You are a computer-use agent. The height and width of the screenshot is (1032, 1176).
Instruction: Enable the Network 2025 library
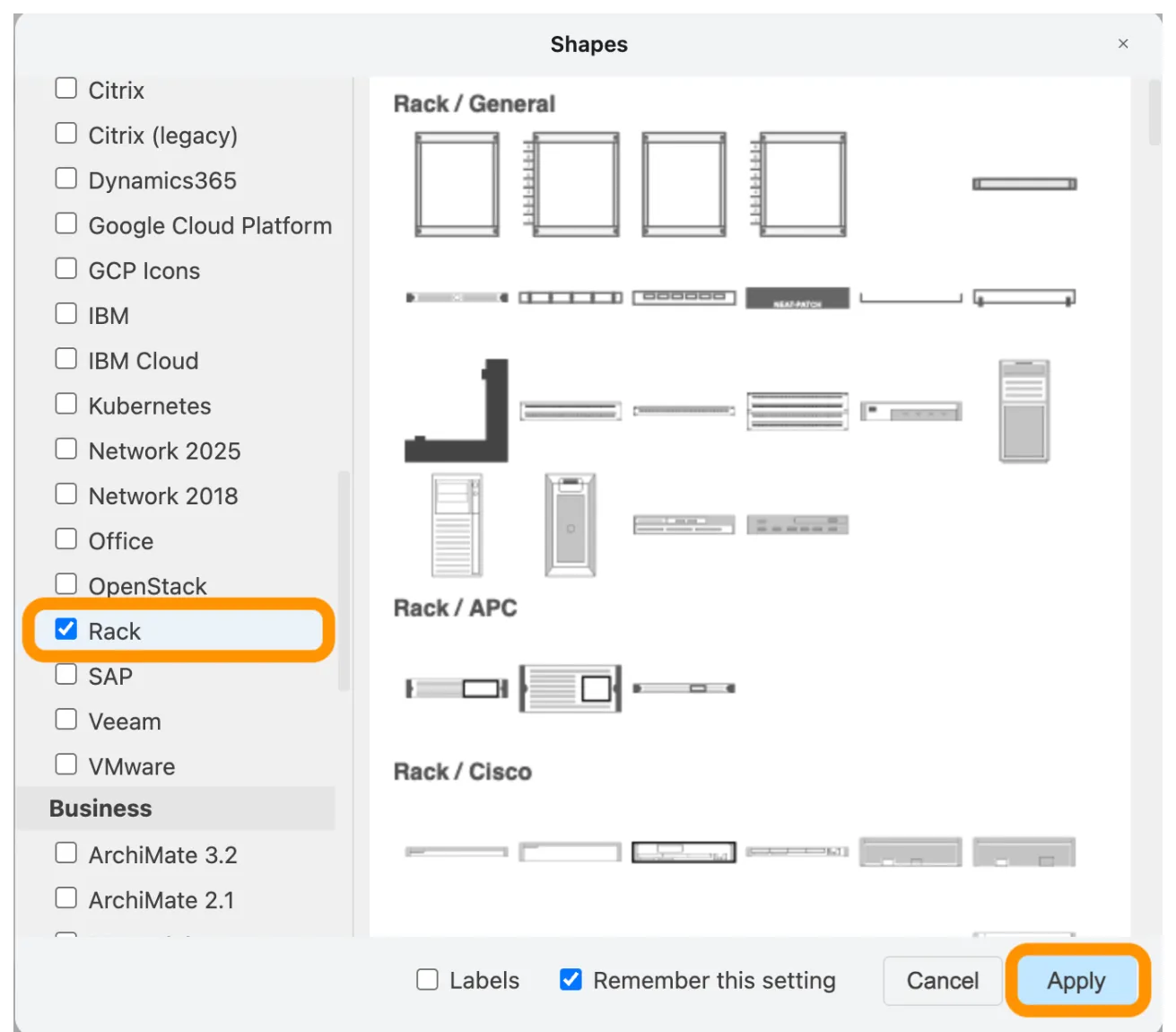66,448
